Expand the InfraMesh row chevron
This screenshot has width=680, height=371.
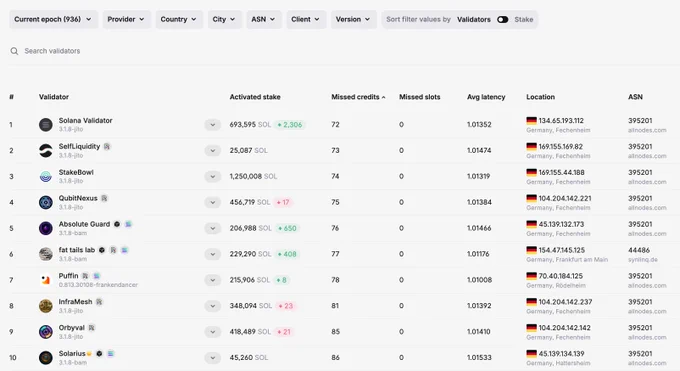coord(212,306)
